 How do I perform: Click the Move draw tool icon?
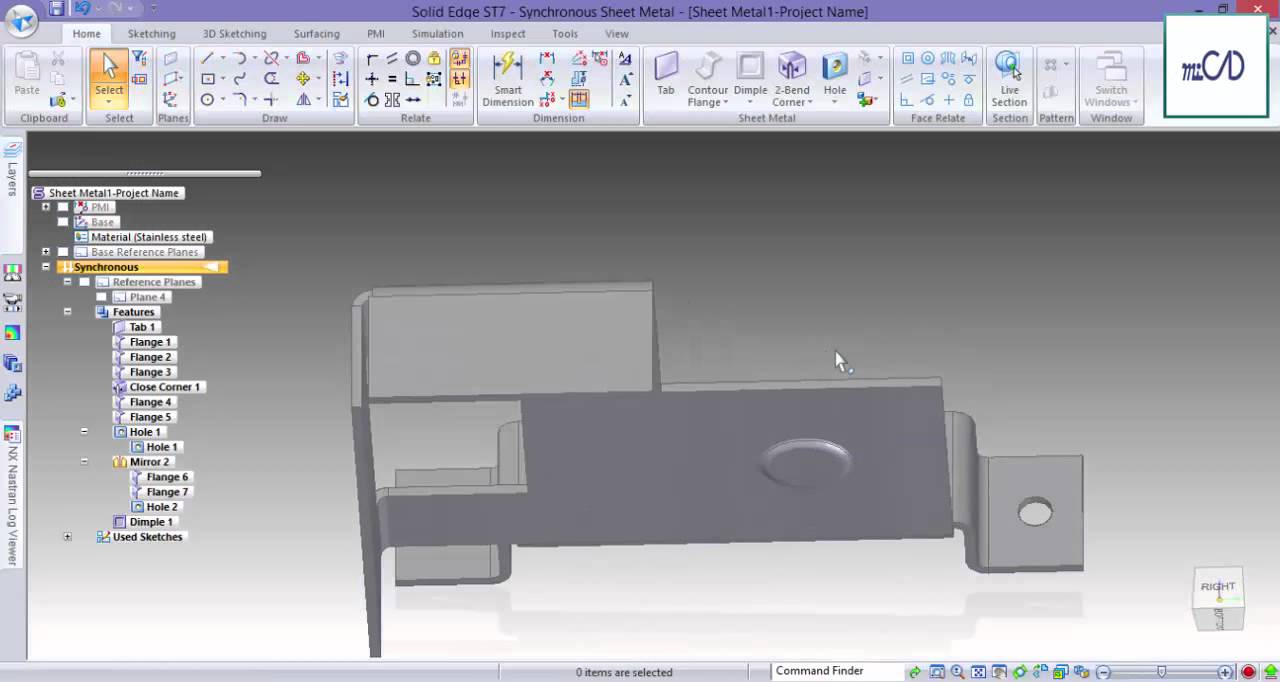(303, 79)
